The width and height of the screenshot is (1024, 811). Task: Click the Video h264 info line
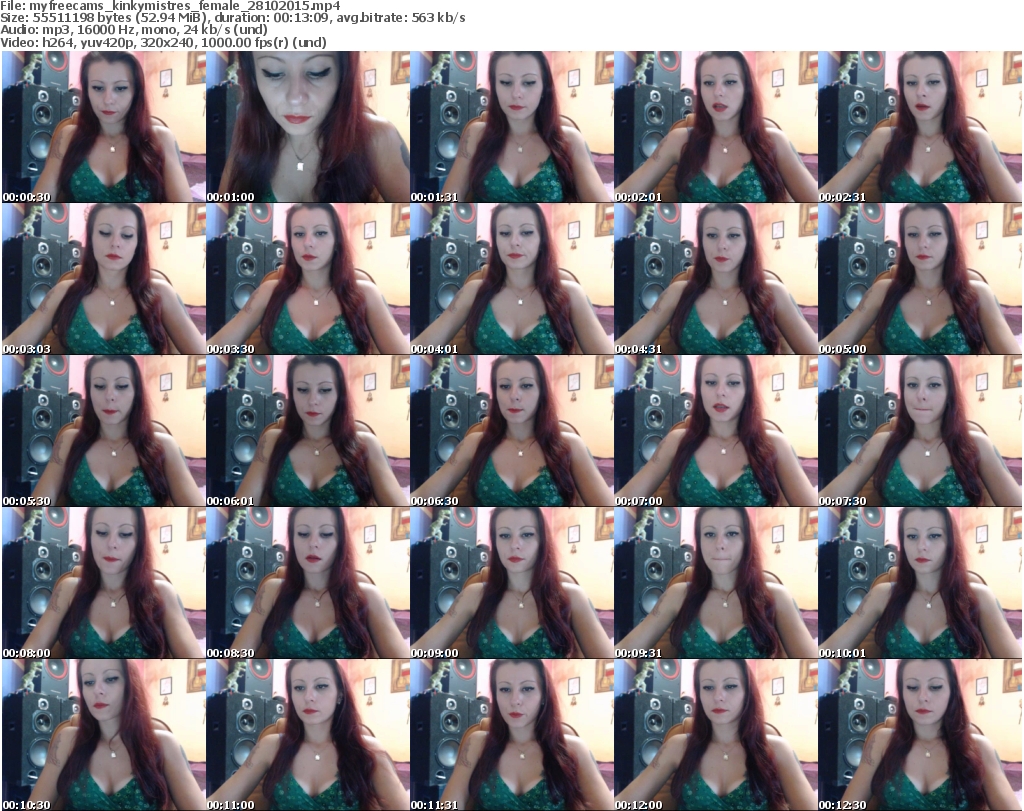coord(163,42)
